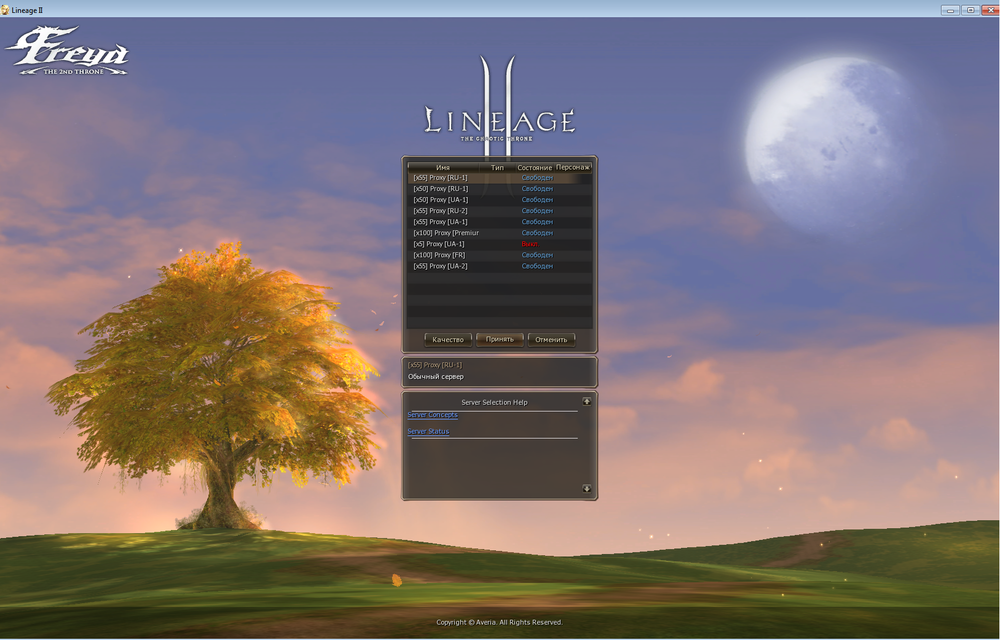Click the Lineage II title bar icon
The height and width of the screenshot is (640, 1000).
click(x=6, y=9)
